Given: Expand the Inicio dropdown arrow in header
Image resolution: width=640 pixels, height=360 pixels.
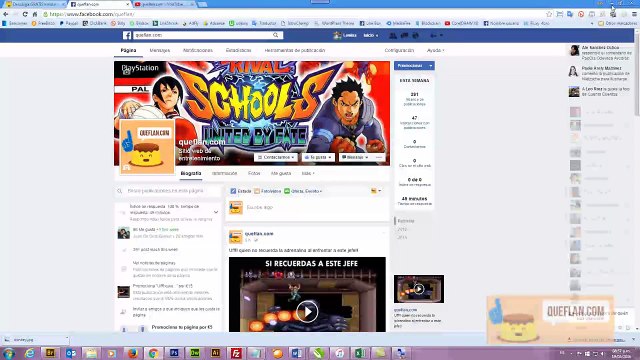Looking at the screenshot, I should (x=376, y=36).
